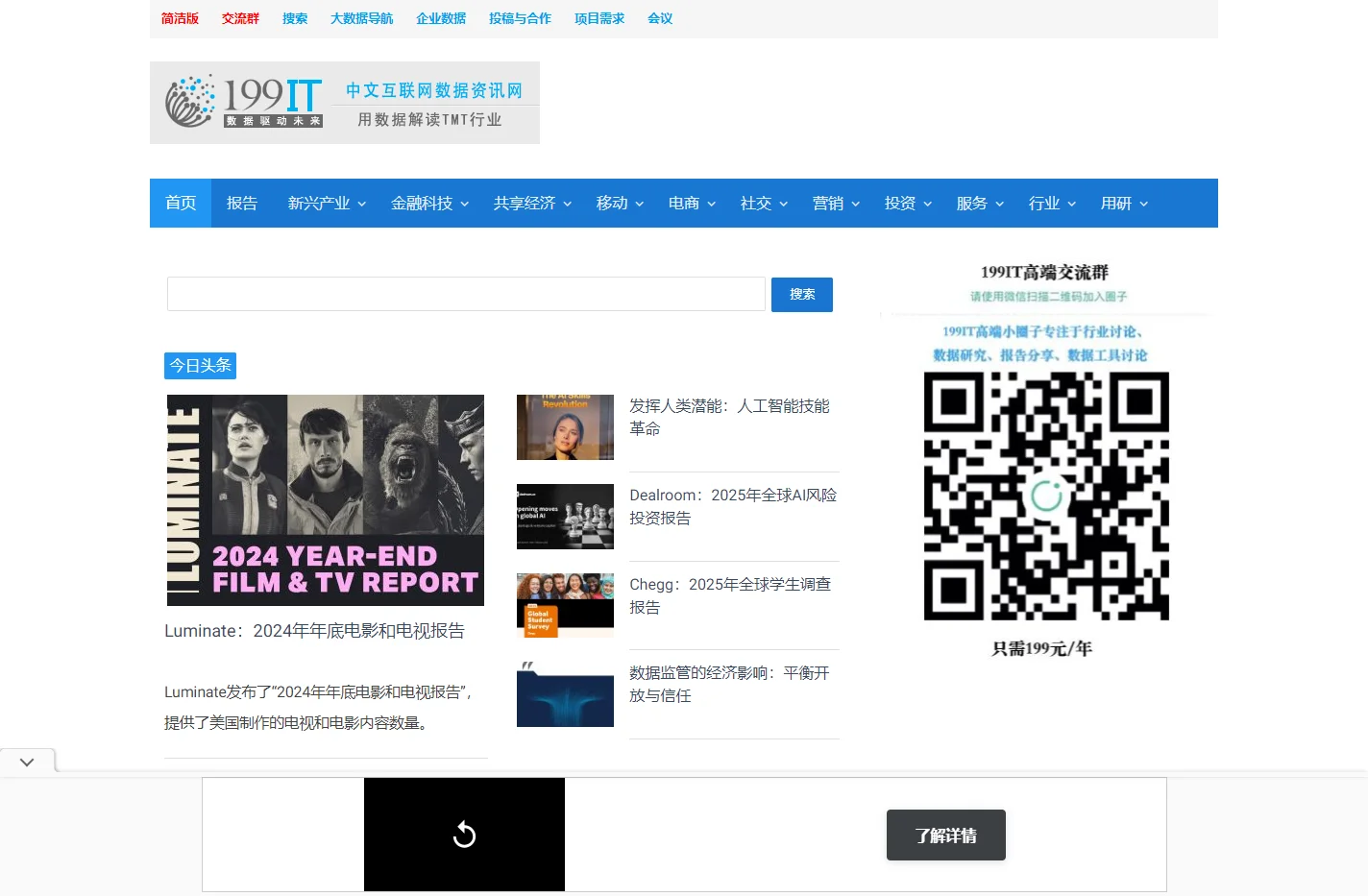The image size is (1368, 896).
Task: Click the 中文互联网数据资讯网 banner text
Action: (x=434, y=90)
